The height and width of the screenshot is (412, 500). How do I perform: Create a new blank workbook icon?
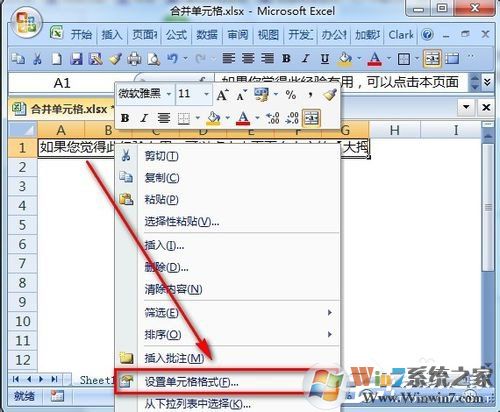click(57, 59)
